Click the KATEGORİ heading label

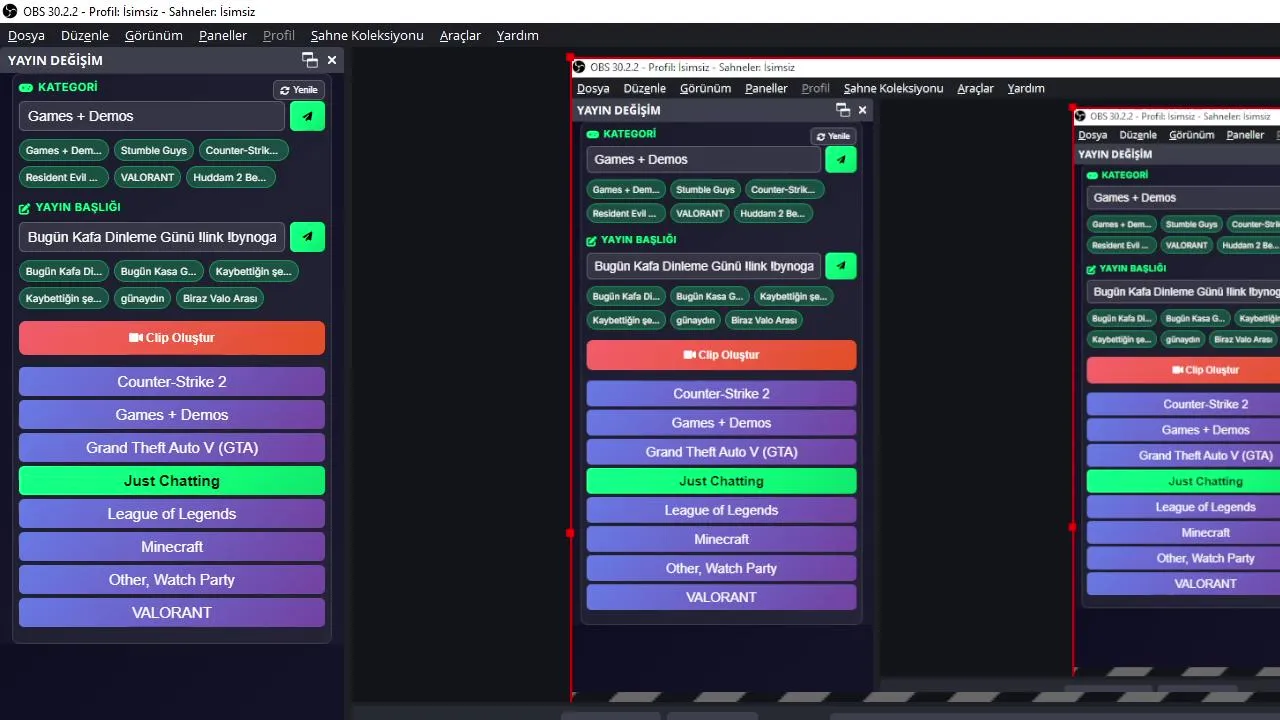pos(68,88)
